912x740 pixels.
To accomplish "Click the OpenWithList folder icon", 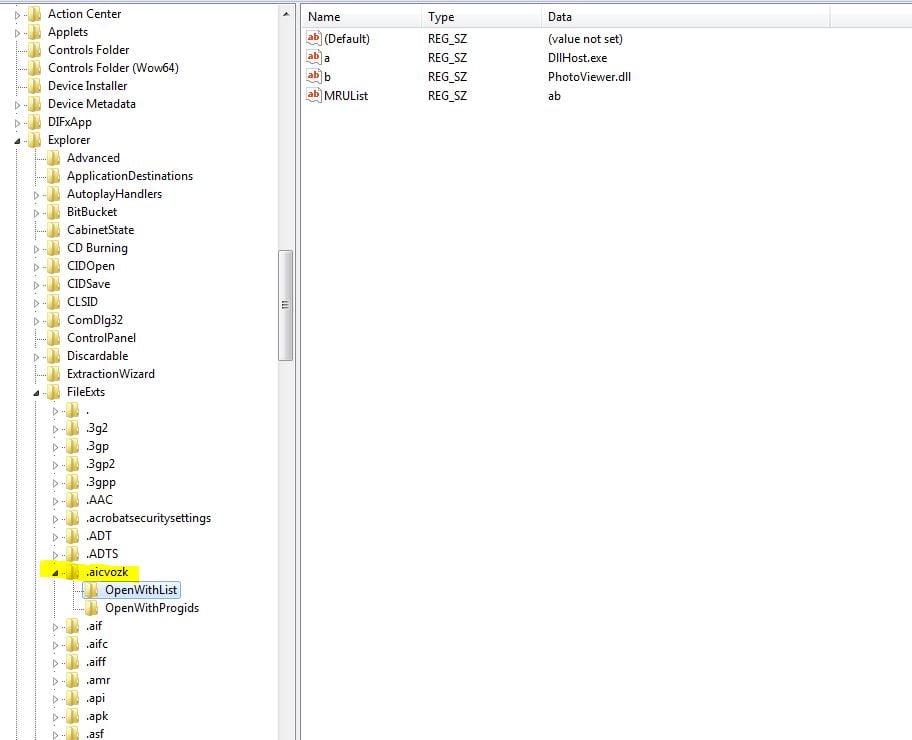I will (x=91, y=590).
